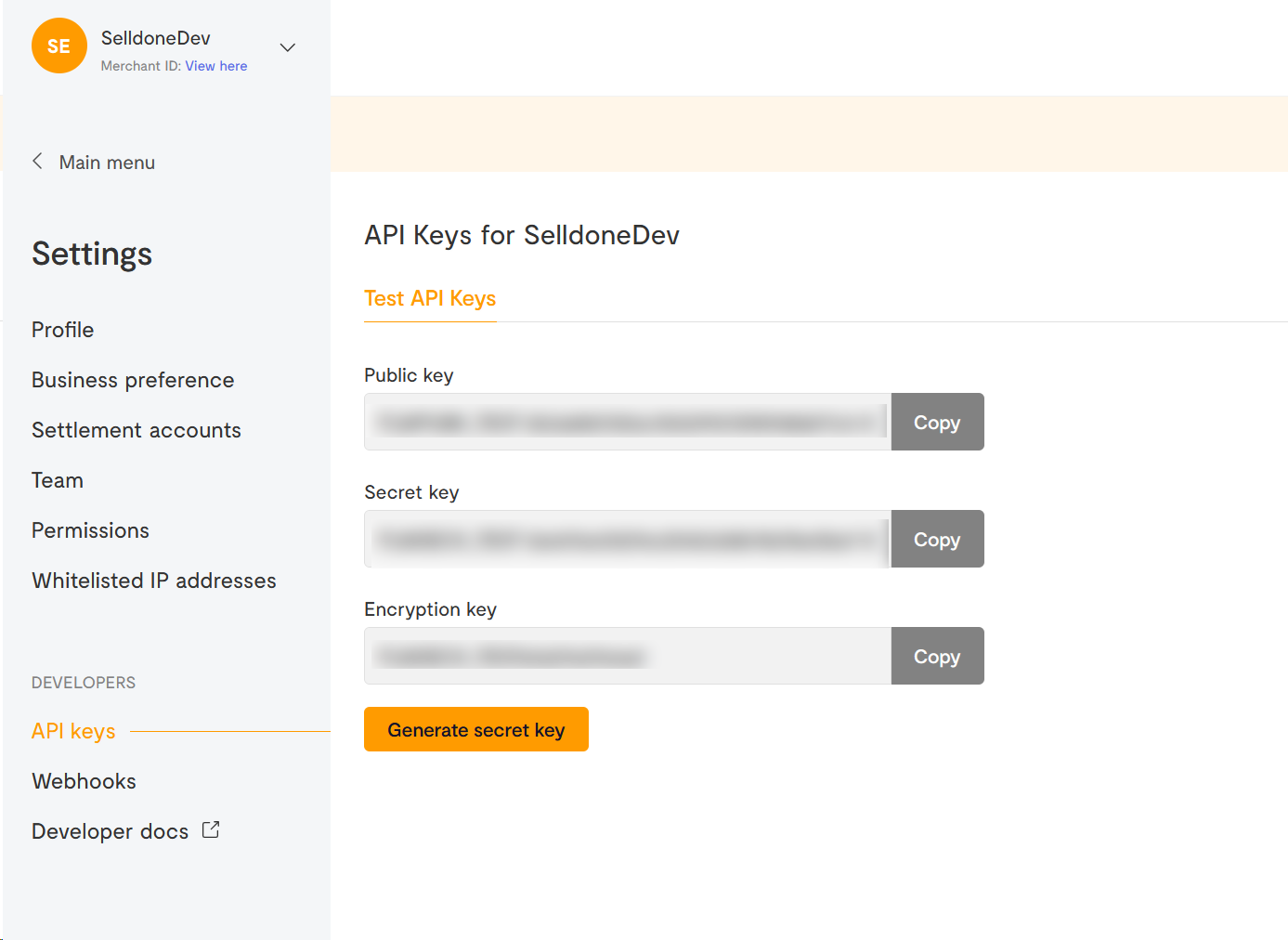Screen dimensions: 1288x940
Task: Copy the Encryption key
Action: 937,656
